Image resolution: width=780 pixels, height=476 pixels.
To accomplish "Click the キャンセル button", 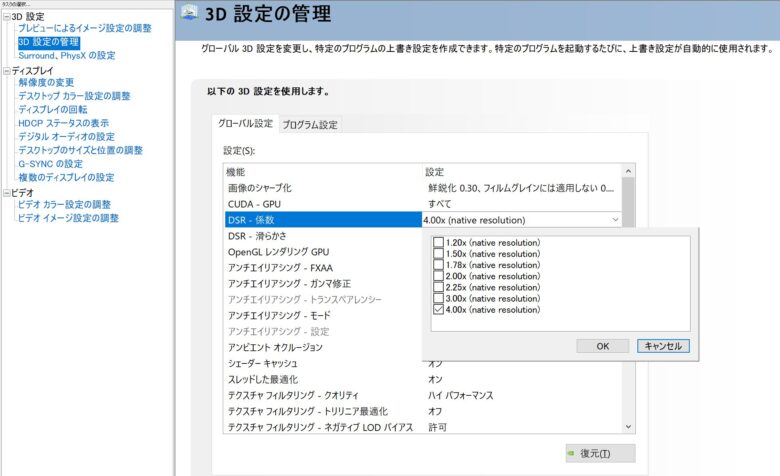I will click(x=663, y=346).
